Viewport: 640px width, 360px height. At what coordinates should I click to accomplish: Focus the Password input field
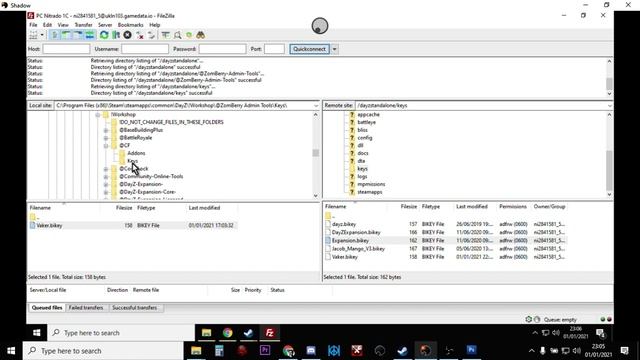pos(222,49)
